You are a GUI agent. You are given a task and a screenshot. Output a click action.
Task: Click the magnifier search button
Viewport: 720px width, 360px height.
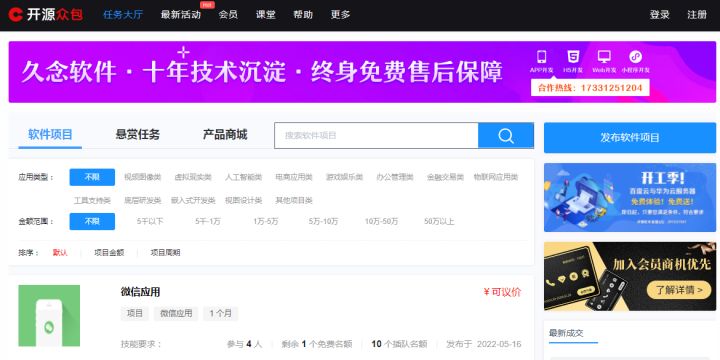(506, 135)
